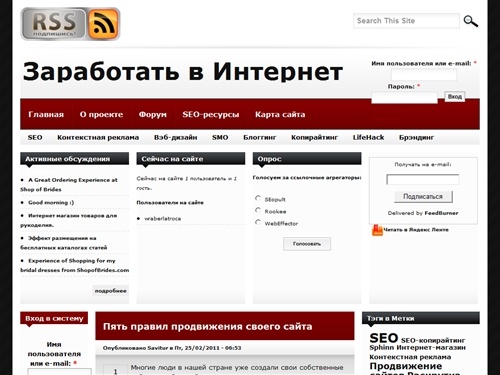Click the подробнее button
This screenshot has width=500, height=375.
[x=111, y=291]
